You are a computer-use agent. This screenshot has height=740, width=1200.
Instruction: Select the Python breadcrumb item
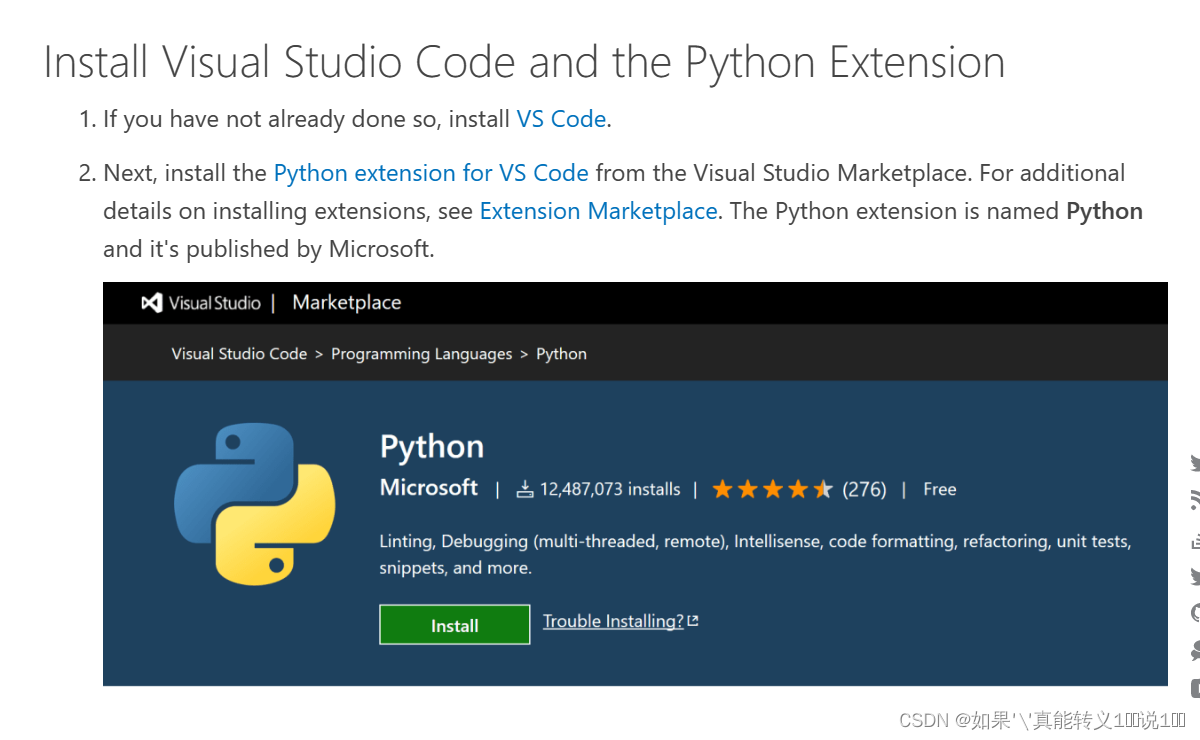[561, 354]
